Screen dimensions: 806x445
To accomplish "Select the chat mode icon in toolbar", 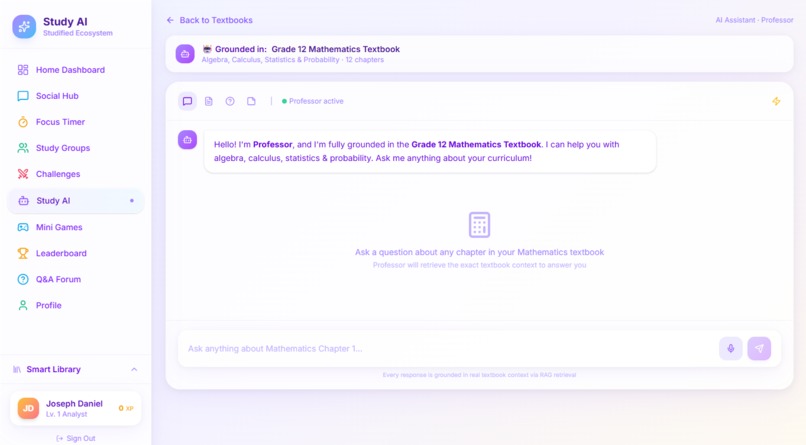I will pos(187,101).
